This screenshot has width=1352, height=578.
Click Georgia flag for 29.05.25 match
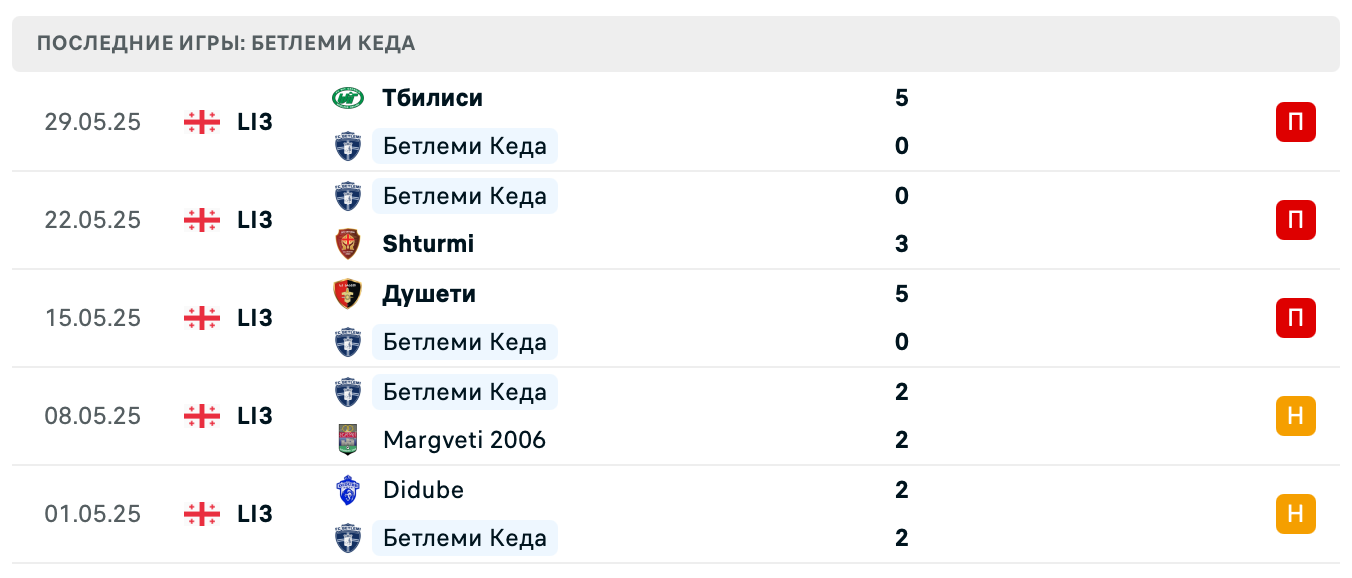[x=202, y=122]
